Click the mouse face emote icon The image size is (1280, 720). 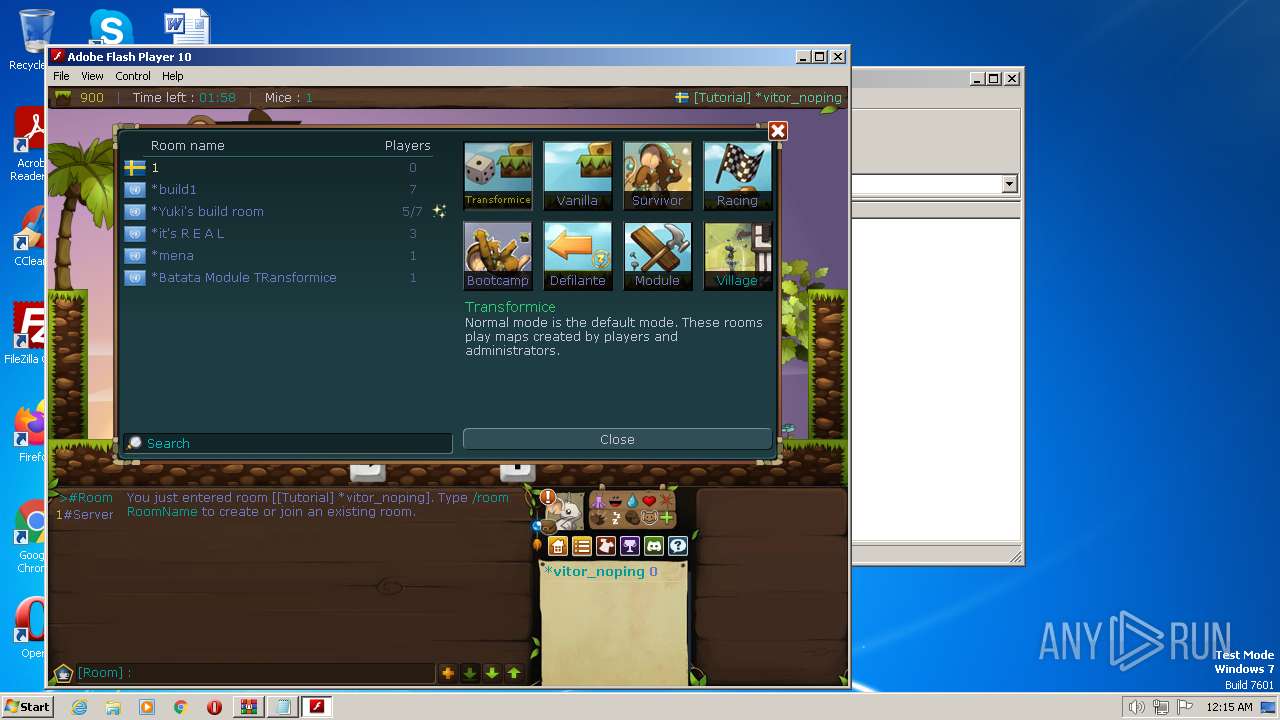[x=649, y=518]
